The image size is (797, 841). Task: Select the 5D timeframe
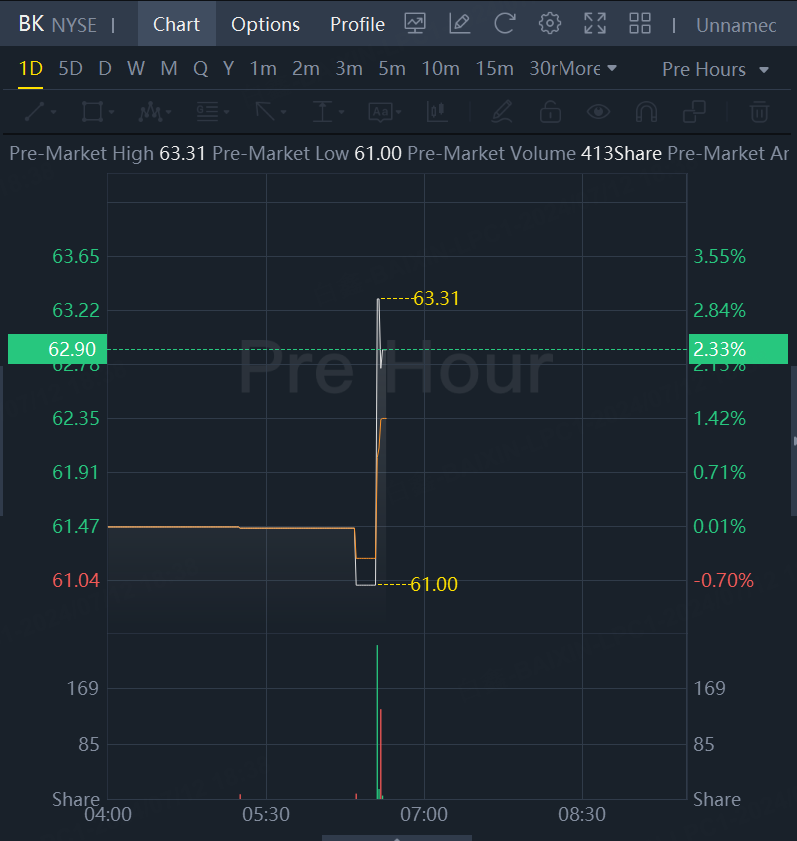[x=70, y=69]
